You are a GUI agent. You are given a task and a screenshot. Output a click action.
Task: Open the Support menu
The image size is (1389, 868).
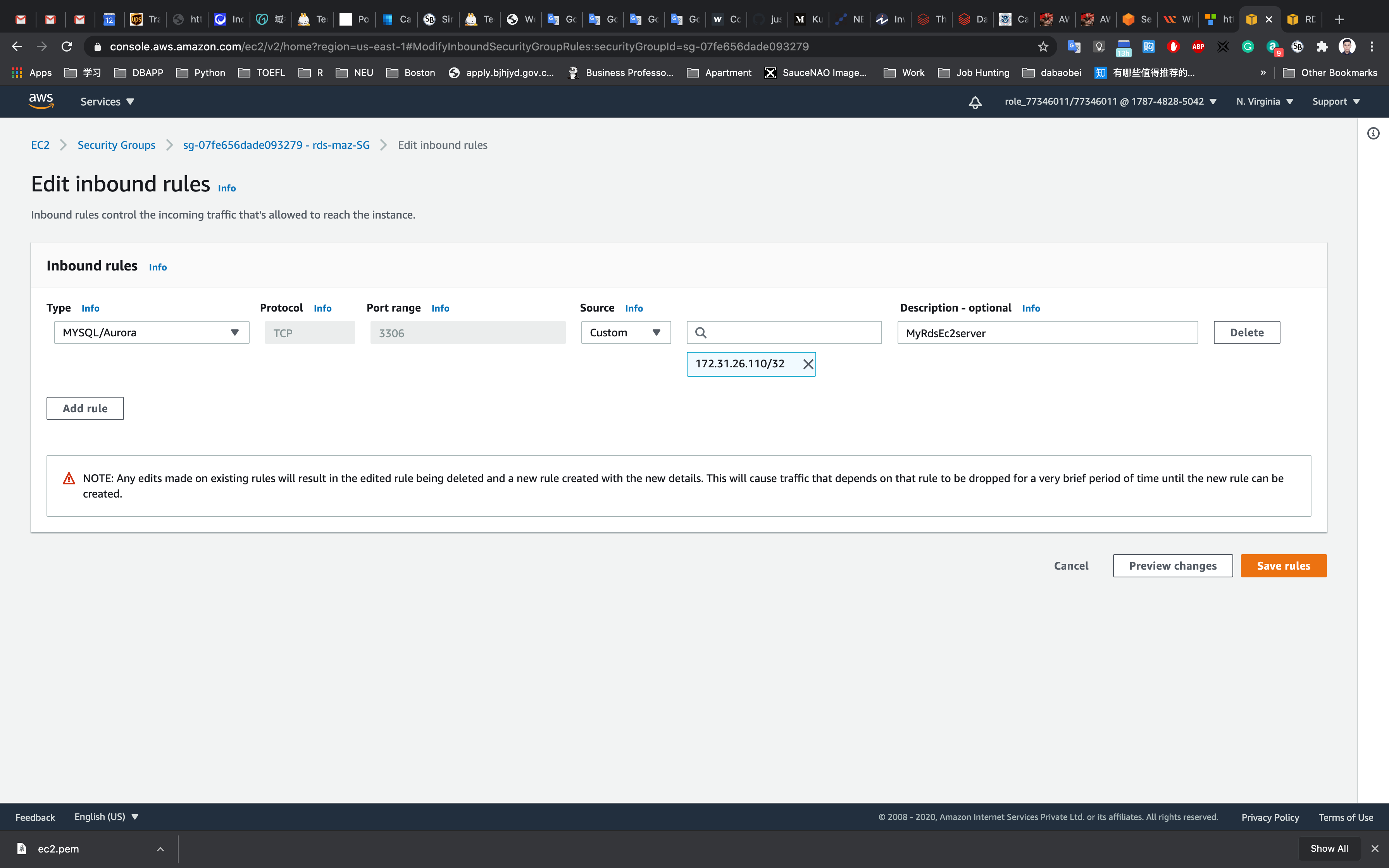pyautogui.click(x=1336, y=102)
